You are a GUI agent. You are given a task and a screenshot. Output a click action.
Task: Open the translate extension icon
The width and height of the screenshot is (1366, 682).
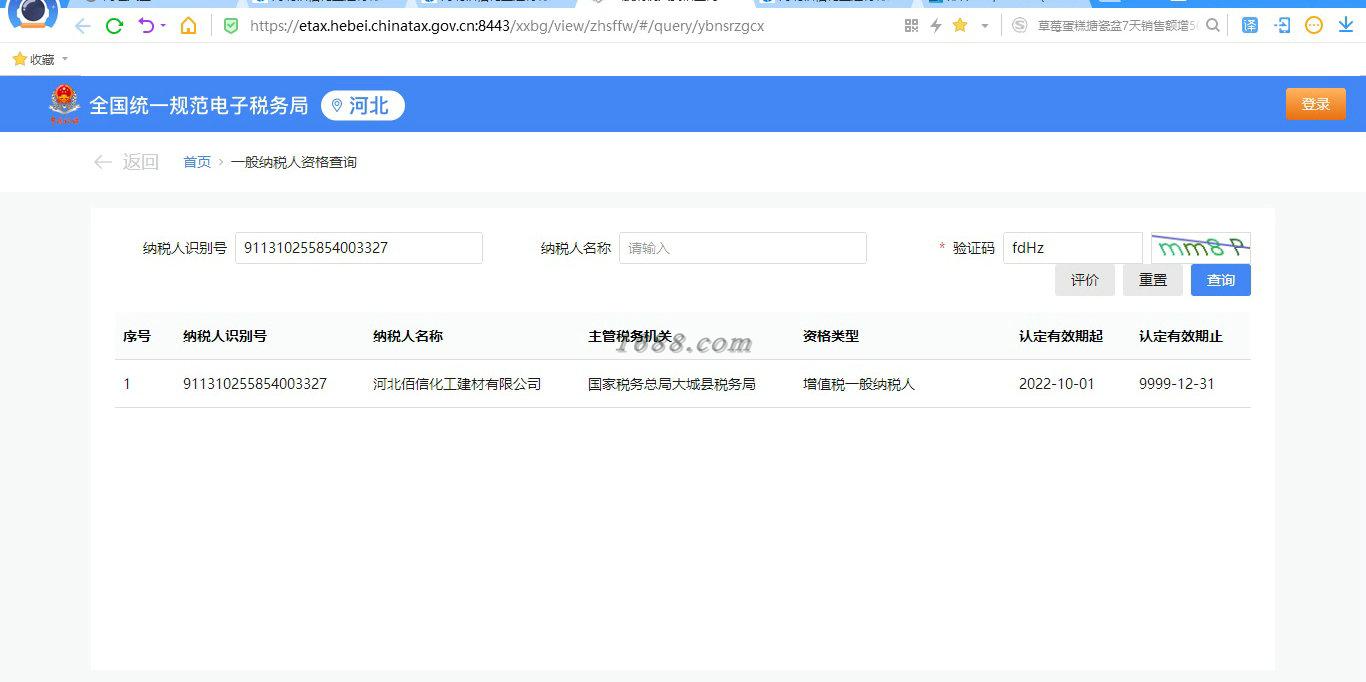(1250, 26)
